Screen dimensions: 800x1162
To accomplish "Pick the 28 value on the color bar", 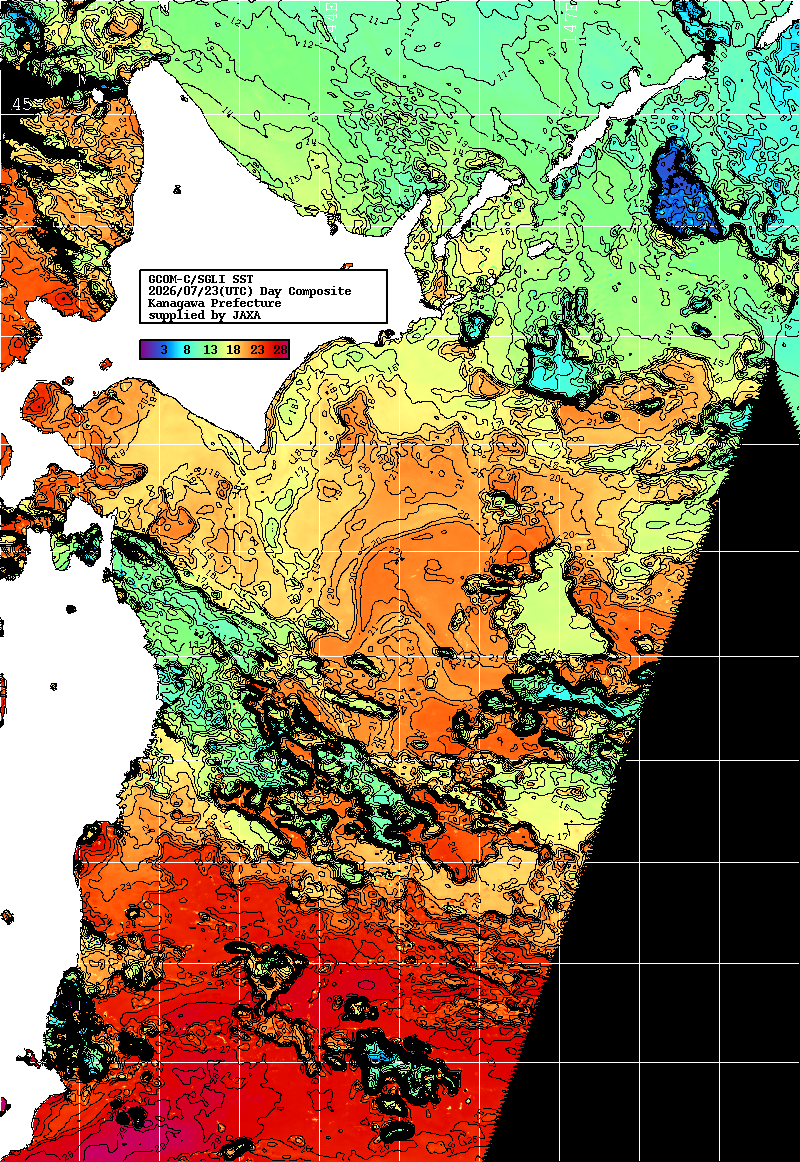I will click(x=280, y=350).
